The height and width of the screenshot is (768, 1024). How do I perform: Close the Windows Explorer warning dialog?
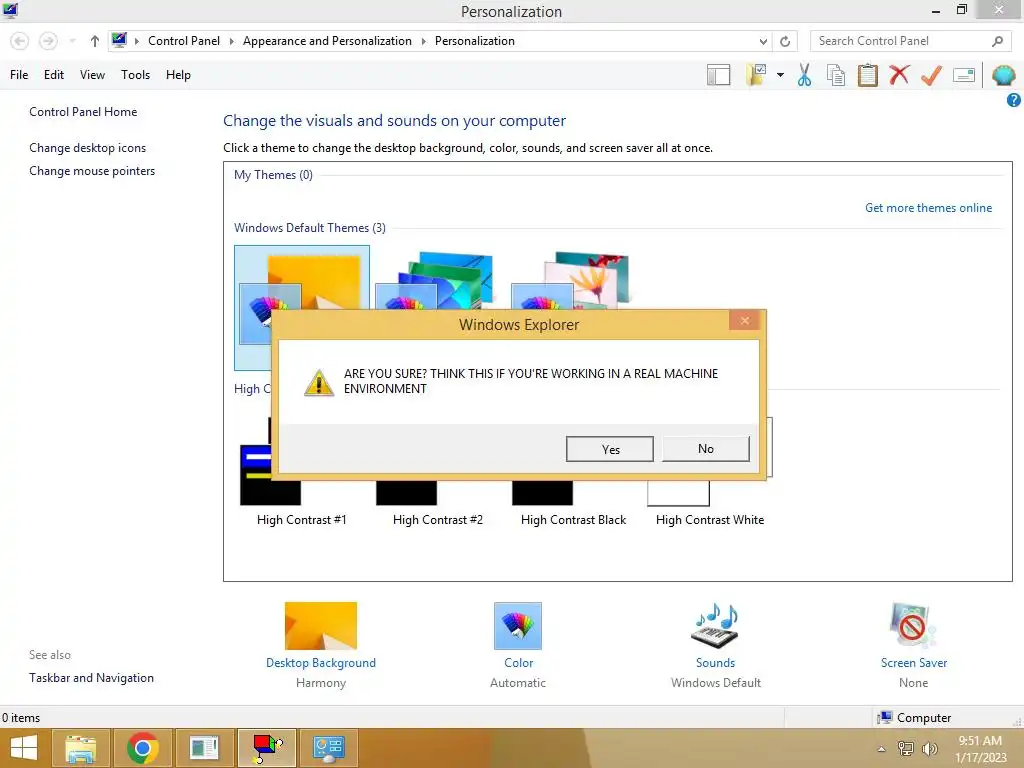pyautogui.click(x=744, y=321)
